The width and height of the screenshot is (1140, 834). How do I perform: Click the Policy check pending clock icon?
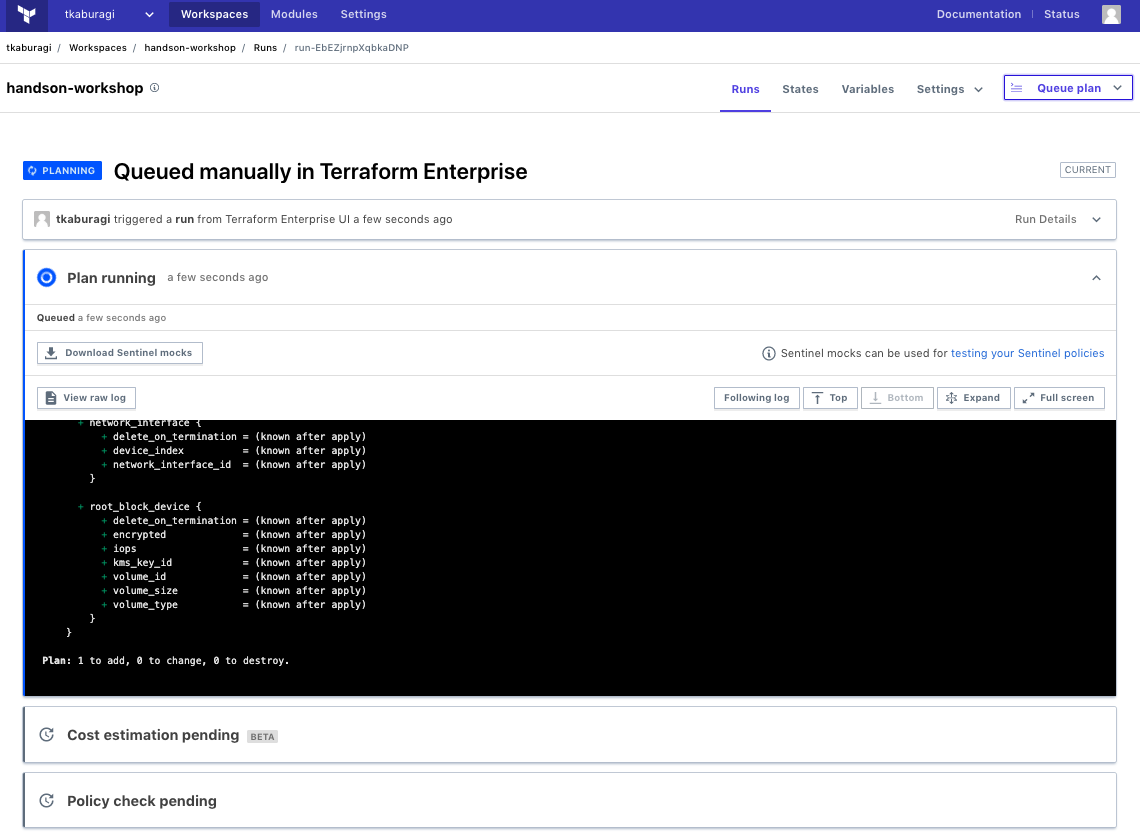pos(46,801)
